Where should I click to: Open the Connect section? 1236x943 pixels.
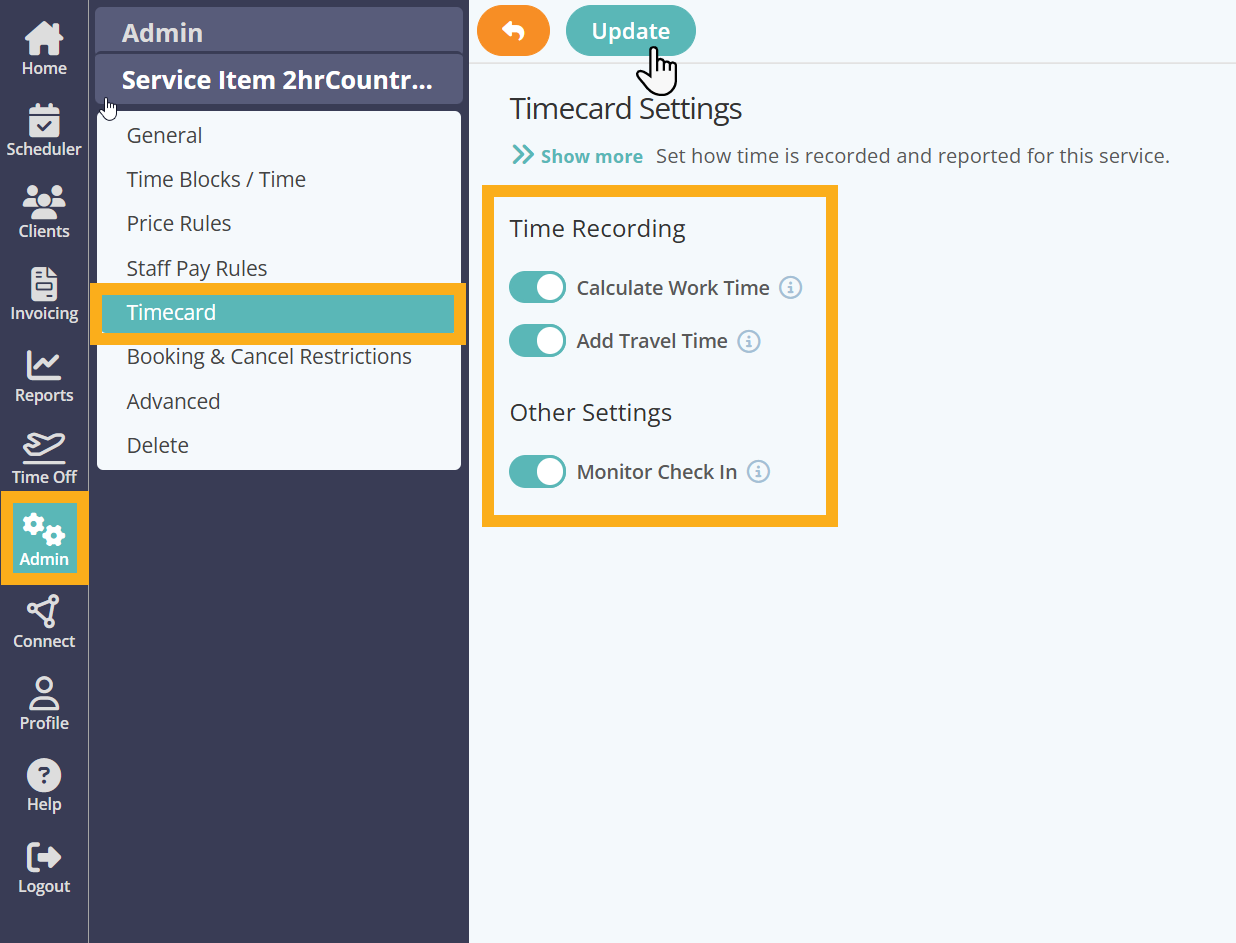pyautogui.click(x=44, y=620)
